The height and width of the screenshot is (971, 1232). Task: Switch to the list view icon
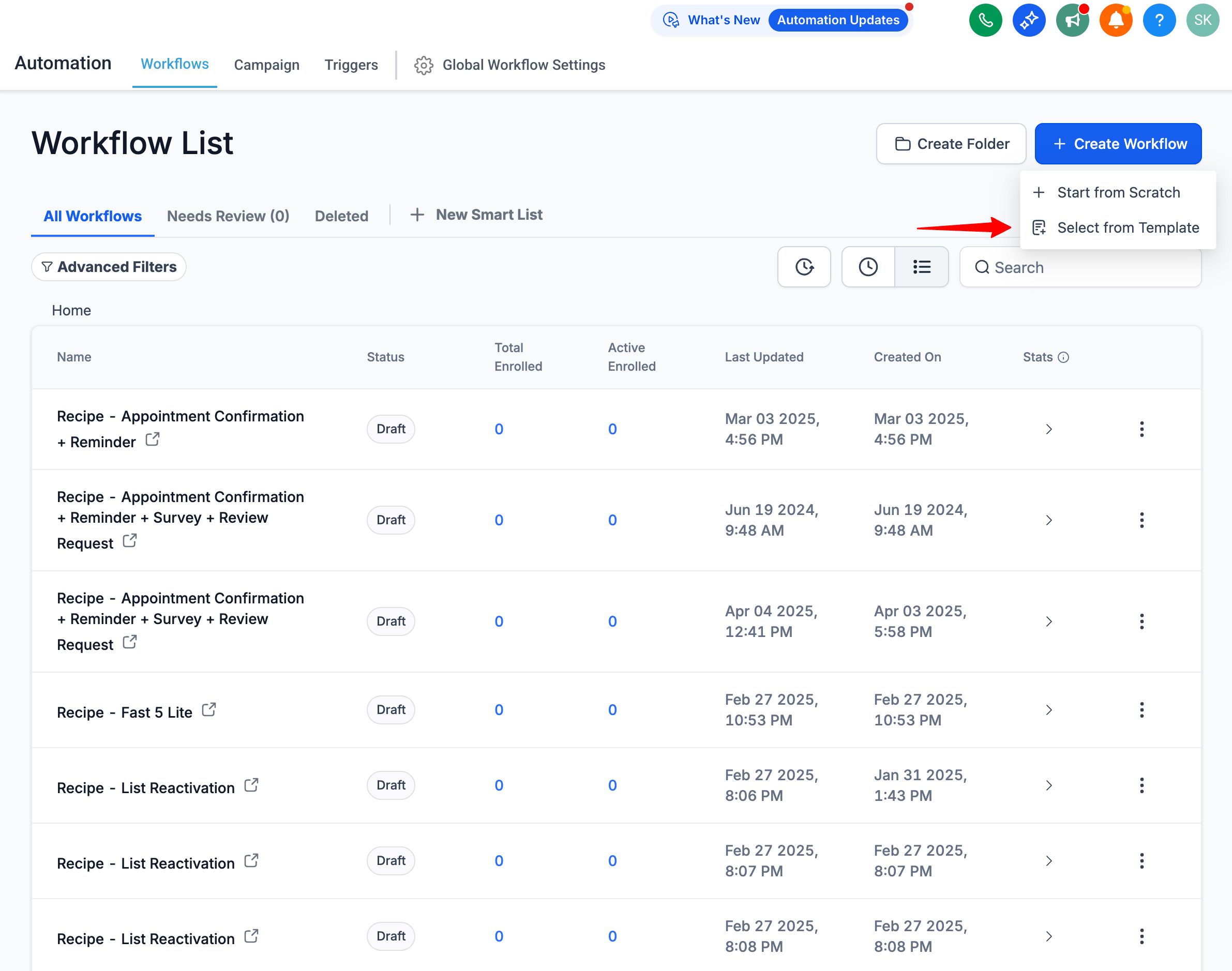922,267
